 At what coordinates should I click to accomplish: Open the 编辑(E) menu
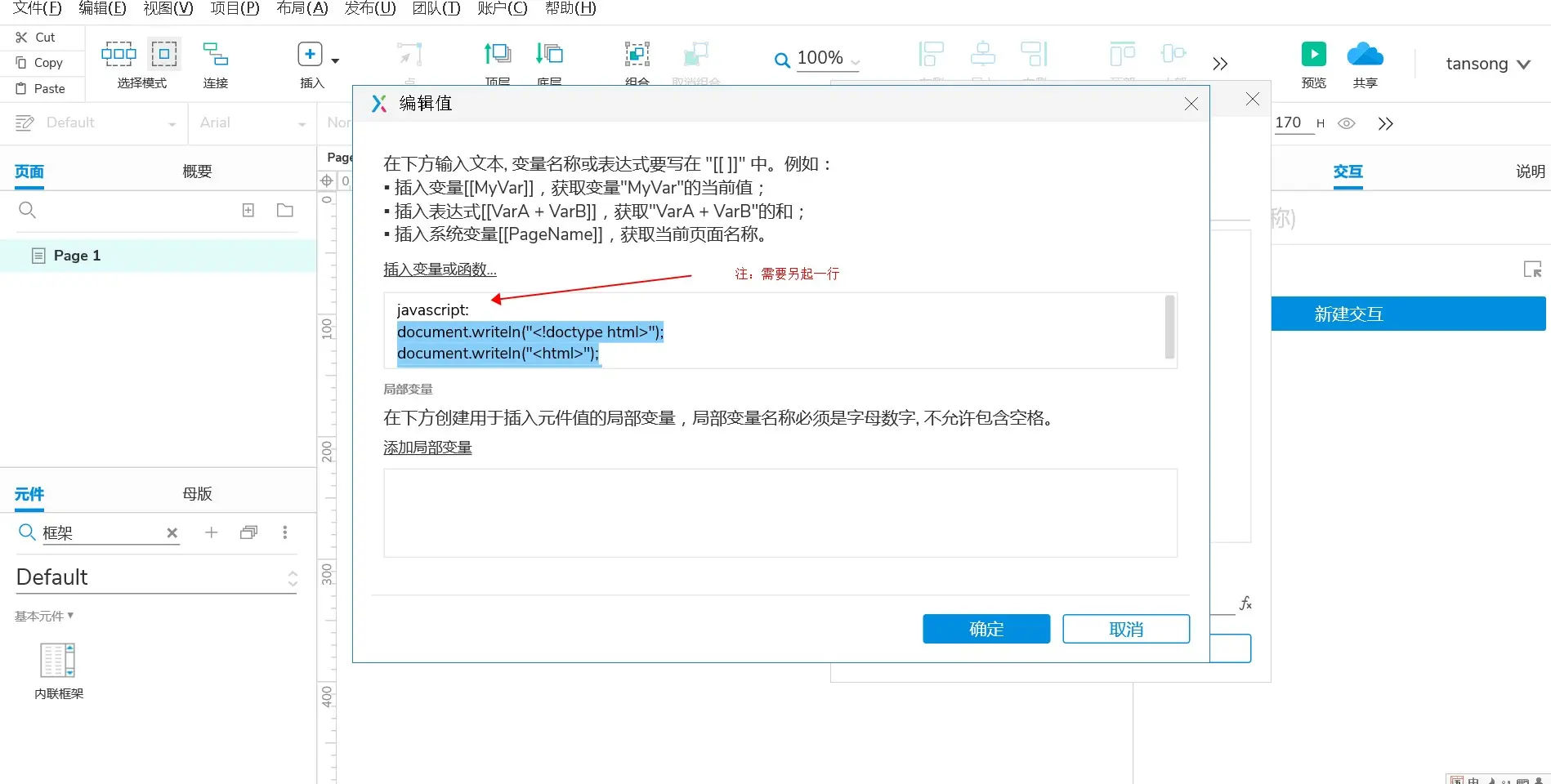102,8
